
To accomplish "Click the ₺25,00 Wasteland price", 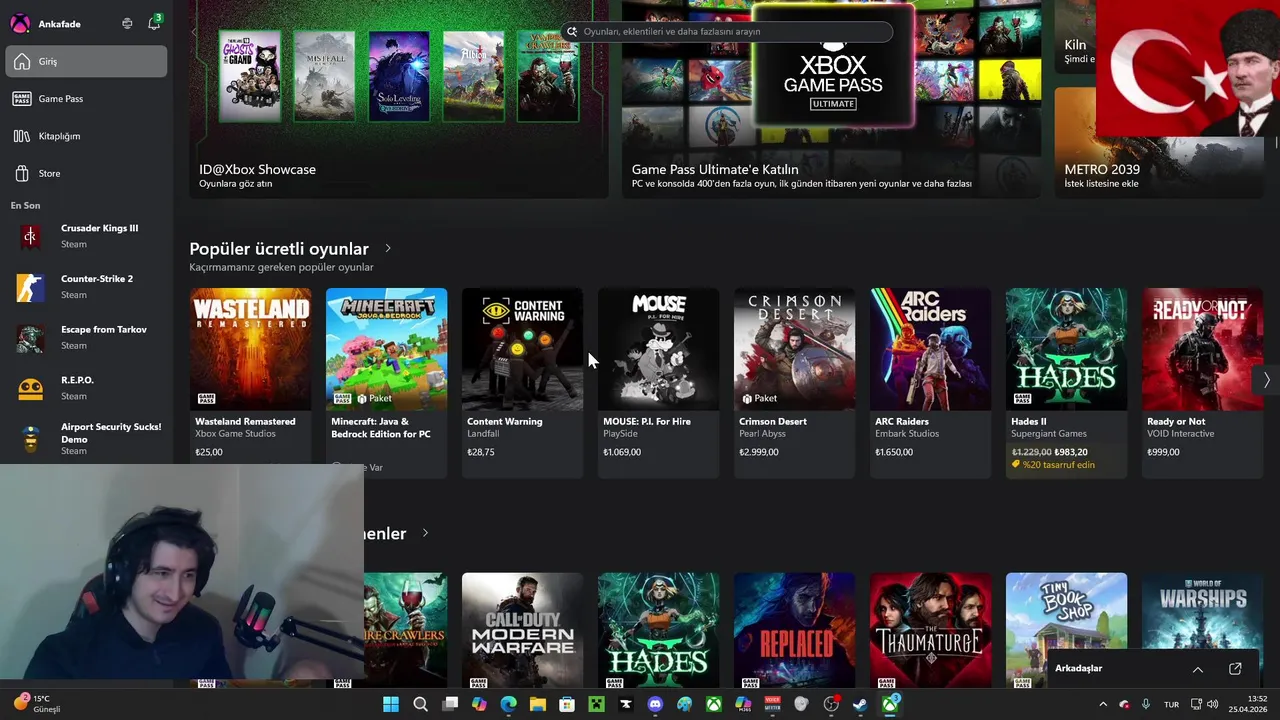I will click(209, 452).
